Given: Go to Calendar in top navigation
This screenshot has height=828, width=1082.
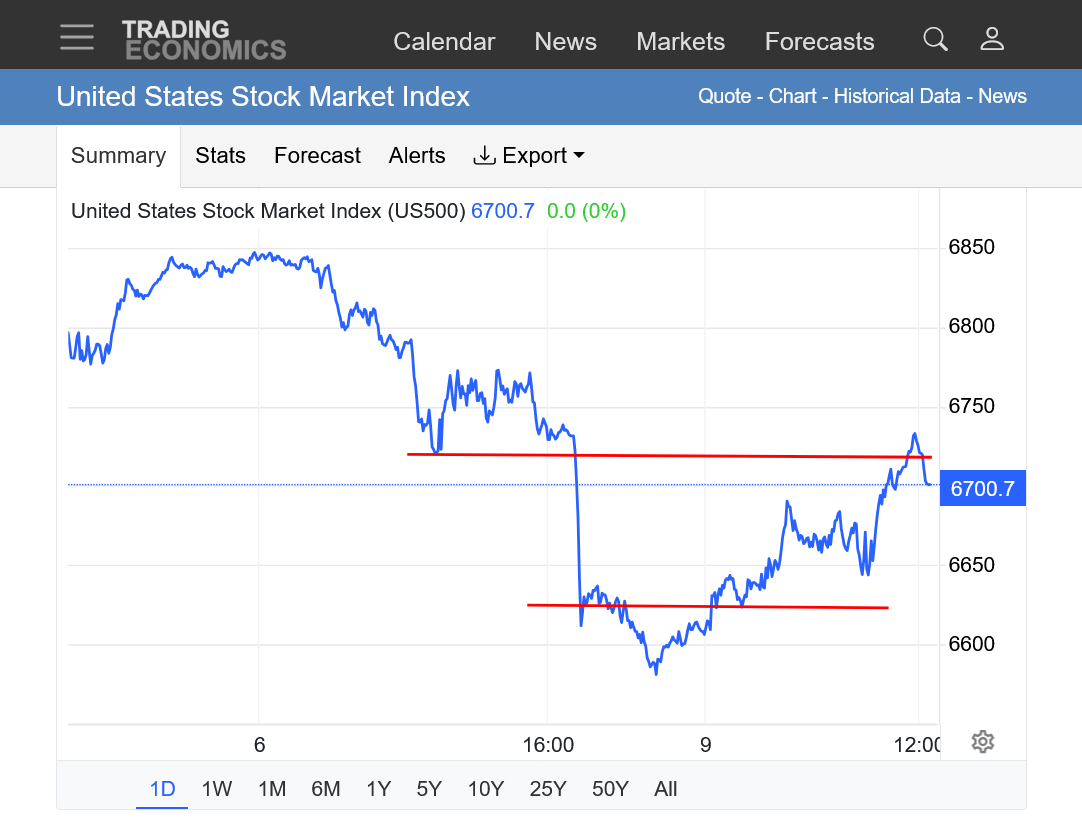Looking at the screenshot, I should coord(444,42).
